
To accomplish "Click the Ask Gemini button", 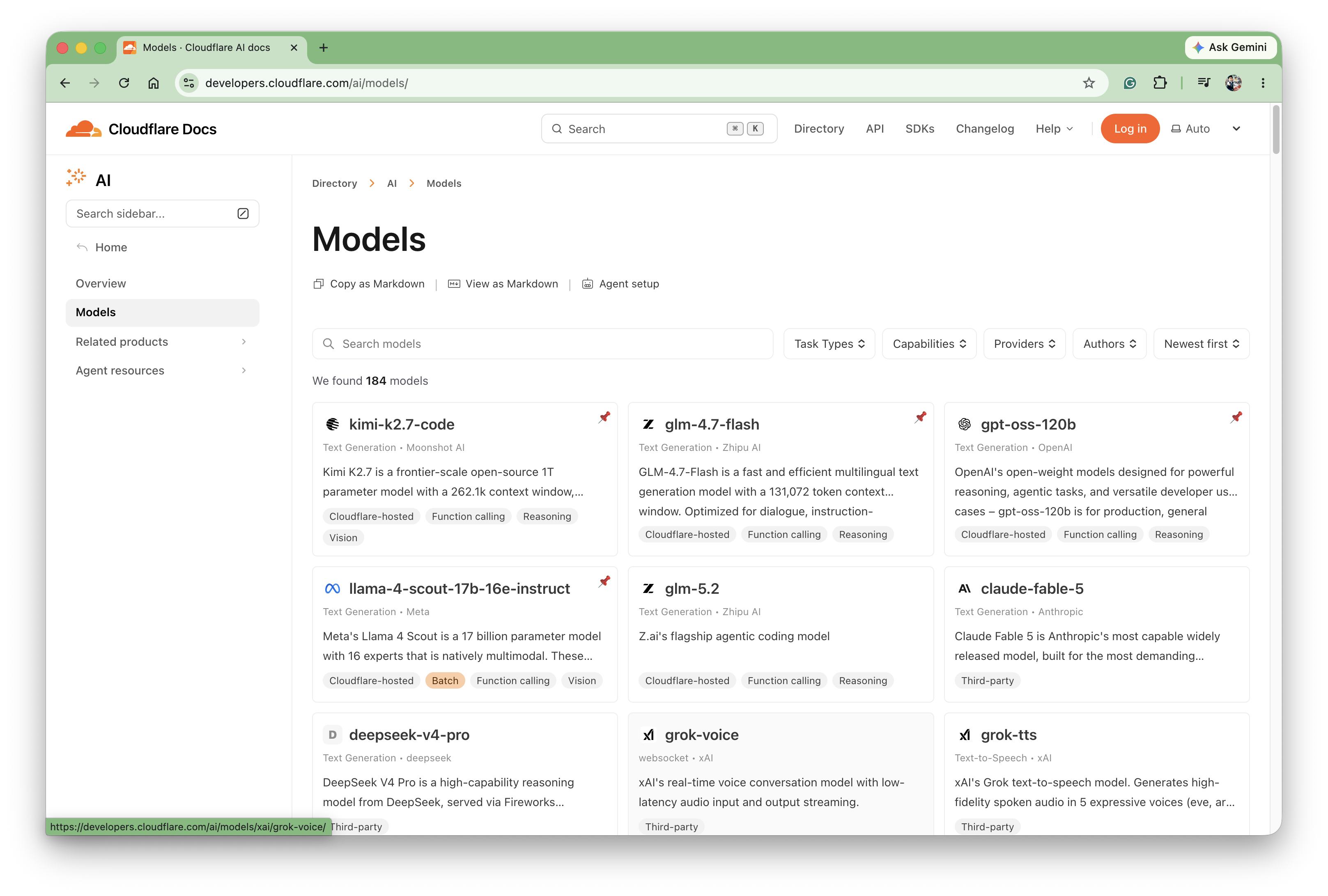I will pos(1230,48).
